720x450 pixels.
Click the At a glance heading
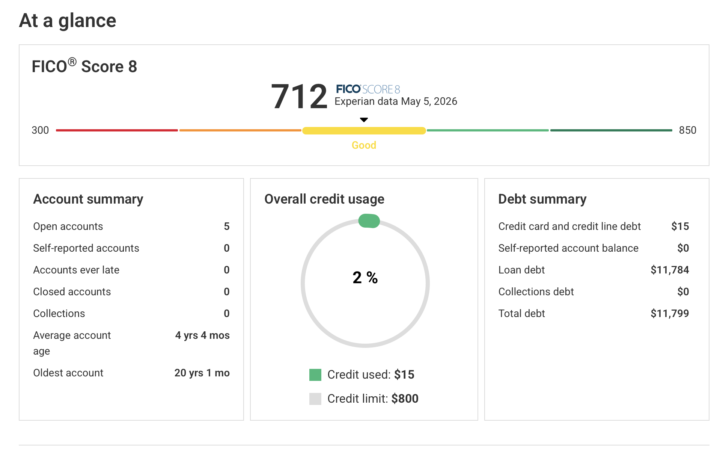(x=68, y=21)
